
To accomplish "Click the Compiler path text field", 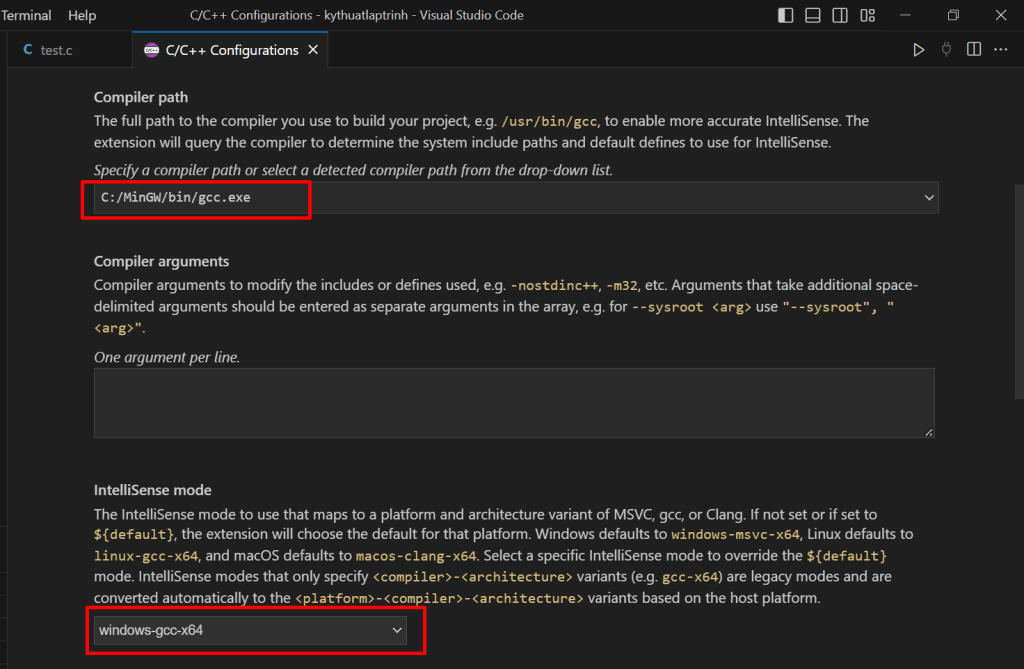I will click(x=500, y=198).
